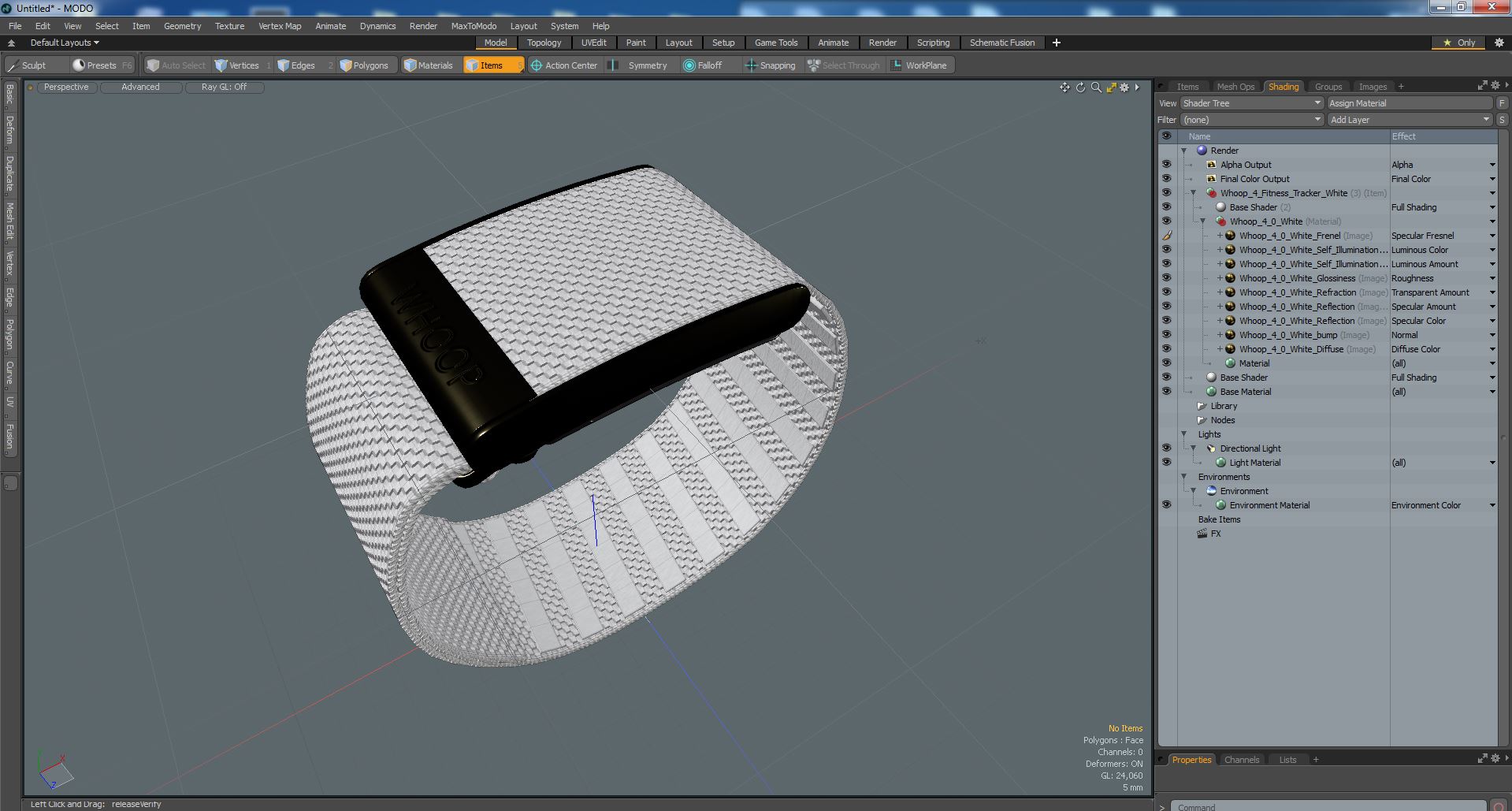The image size is (1512, 811).
Task: Toggle visibility of Final Color Output
Action: [1166, 179]
